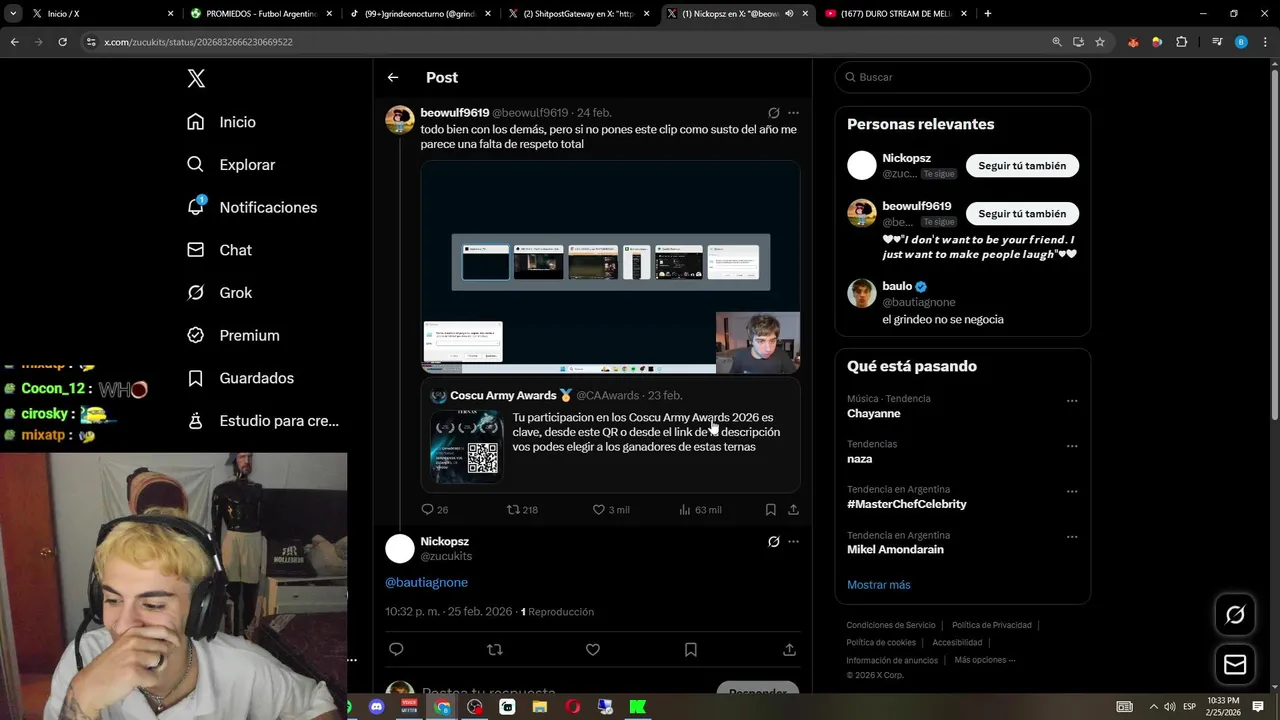This screenshot has width=1280, height=720.
Task: Click the repost icon with 218 reposts
Action: pyautogui.click(x=513, y=510)
